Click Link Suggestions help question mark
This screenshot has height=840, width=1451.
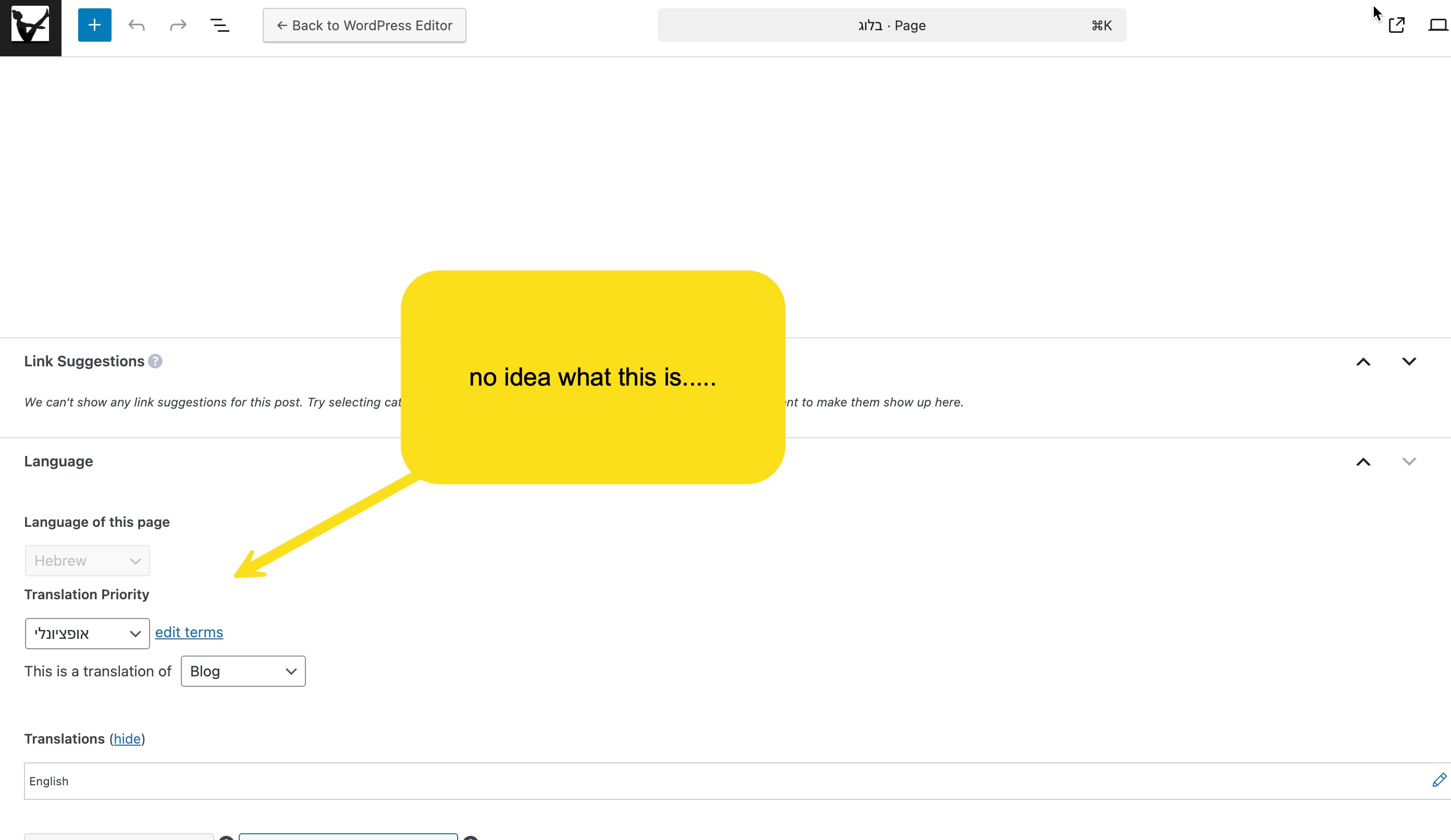[155, 361]
